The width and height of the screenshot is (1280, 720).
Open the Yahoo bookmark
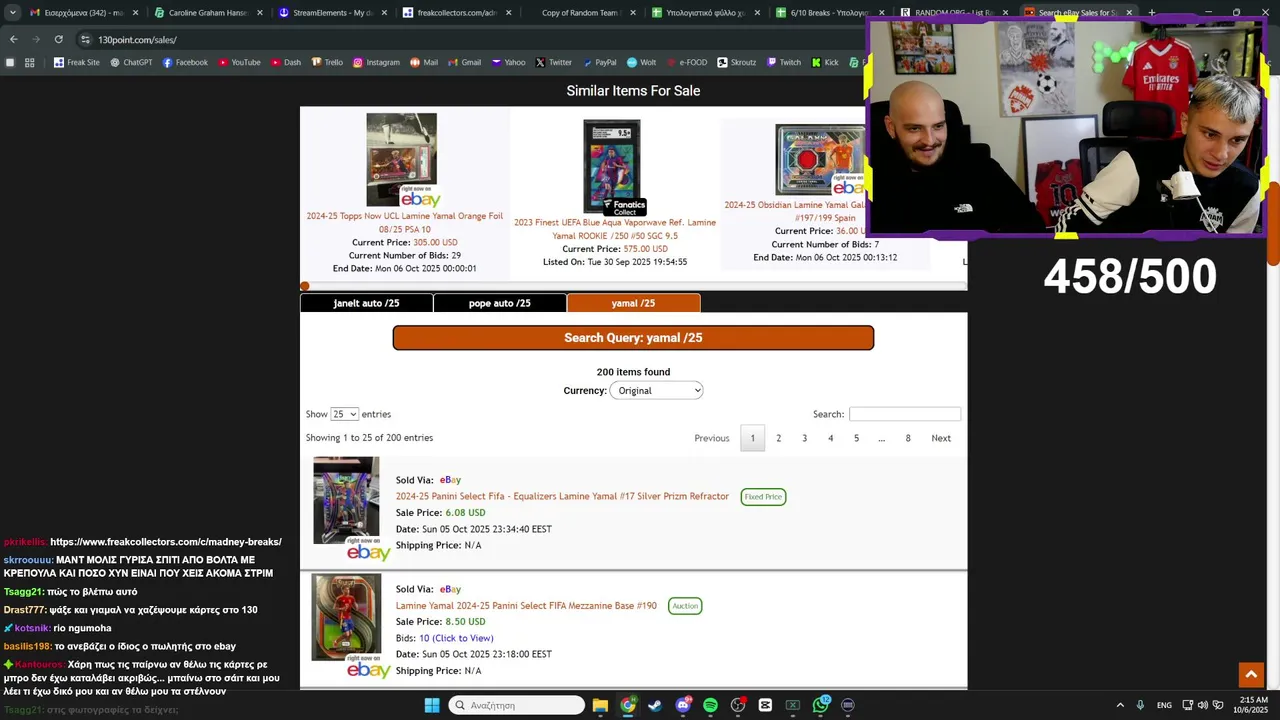(x=507, y=62)
